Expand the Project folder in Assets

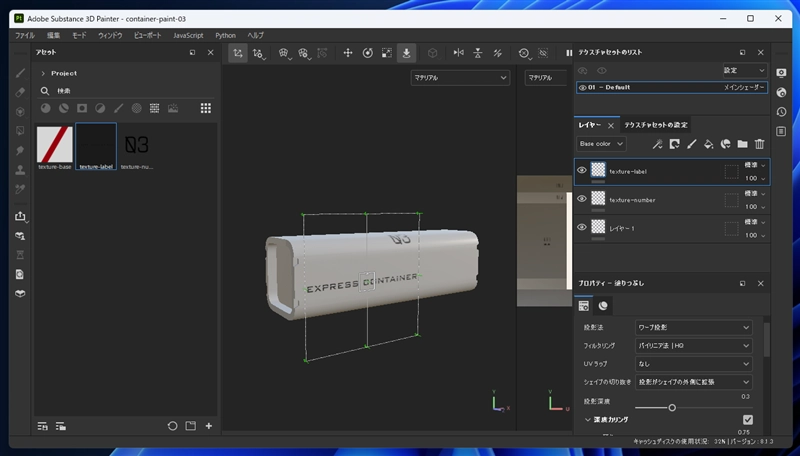(x=43, y=73)
